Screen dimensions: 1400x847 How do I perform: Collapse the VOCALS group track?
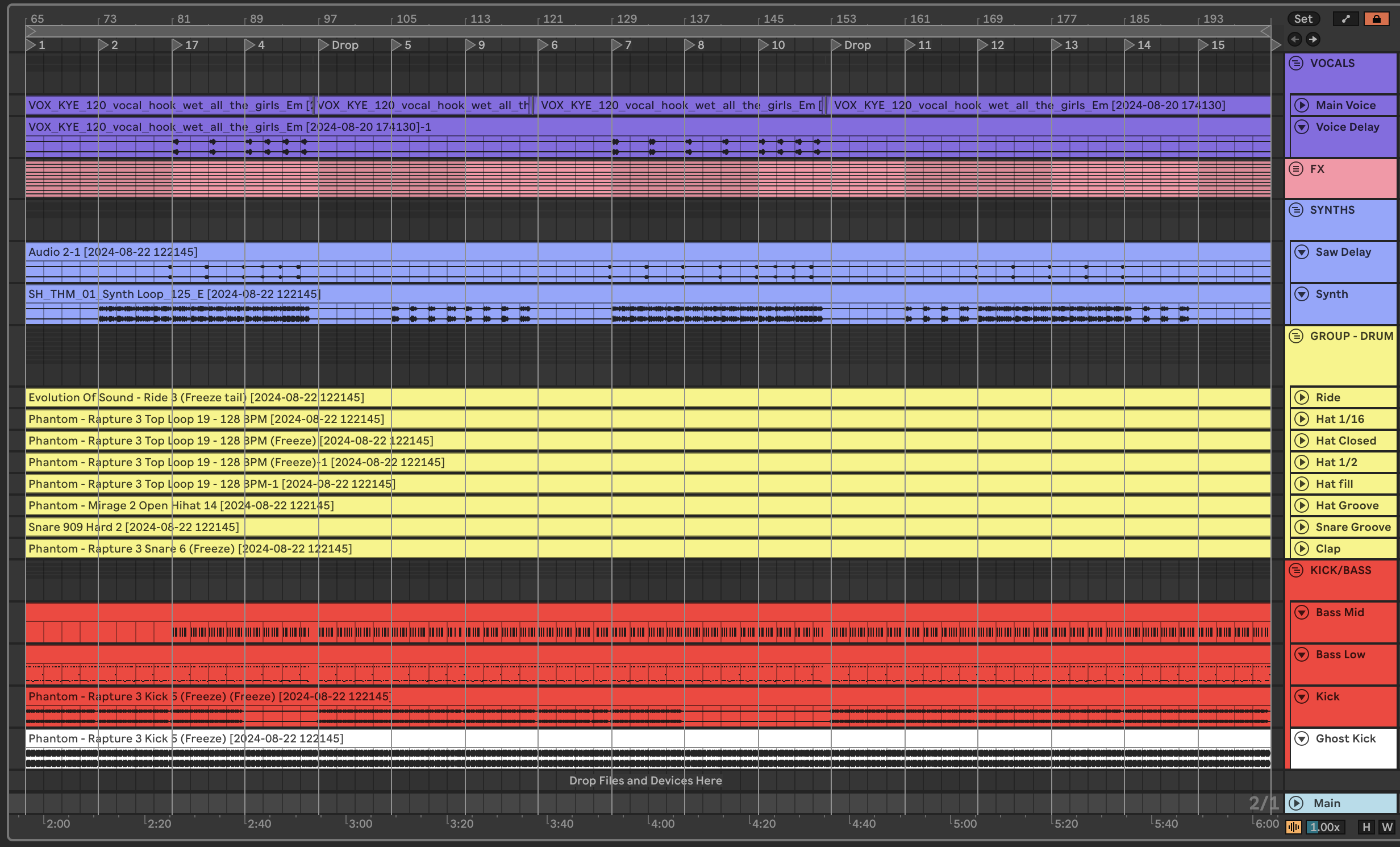pyautogui.click(x=1296, y=63)
